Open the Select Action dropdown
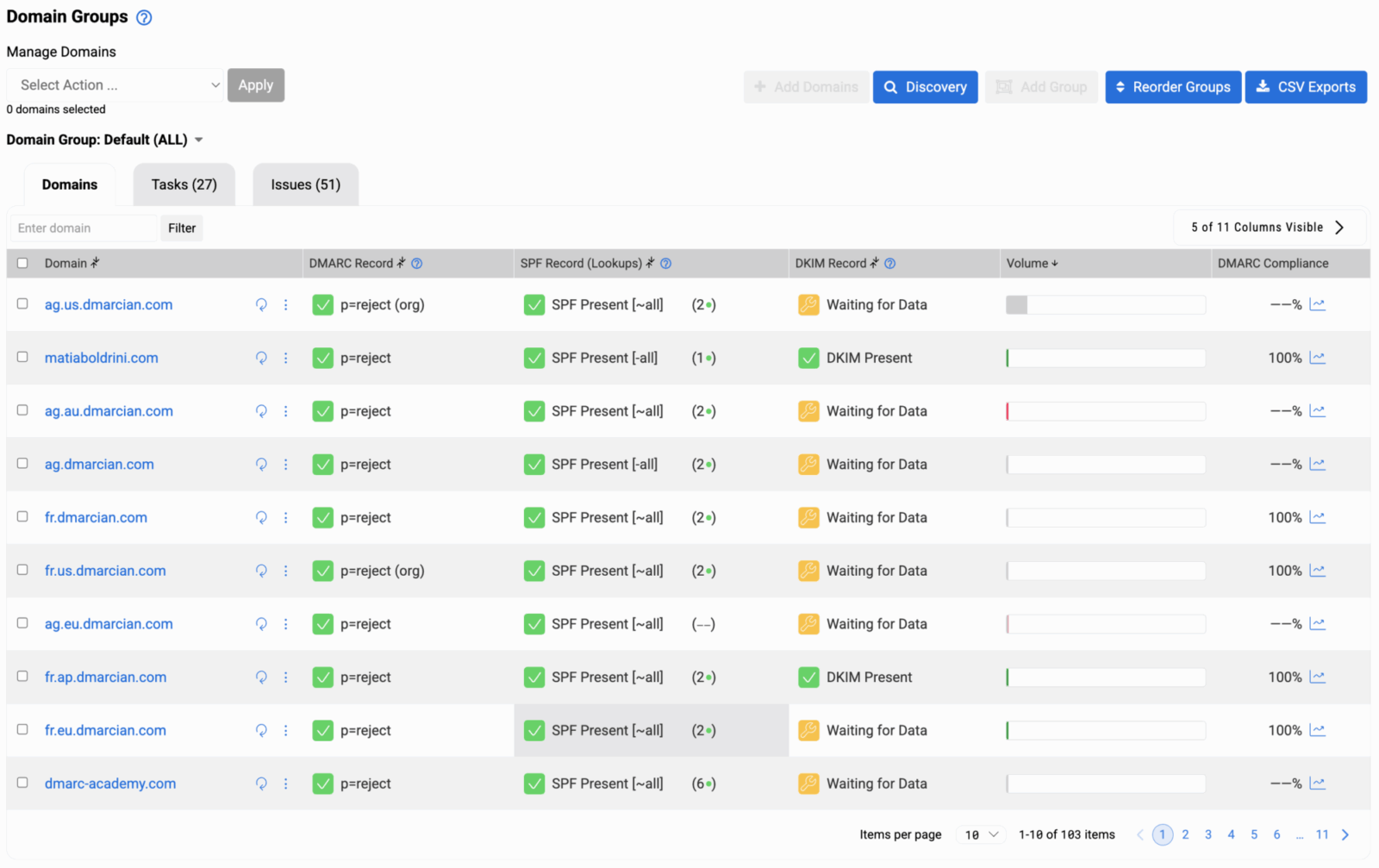Screen dimensions: 1379x868 click(115, 85)
